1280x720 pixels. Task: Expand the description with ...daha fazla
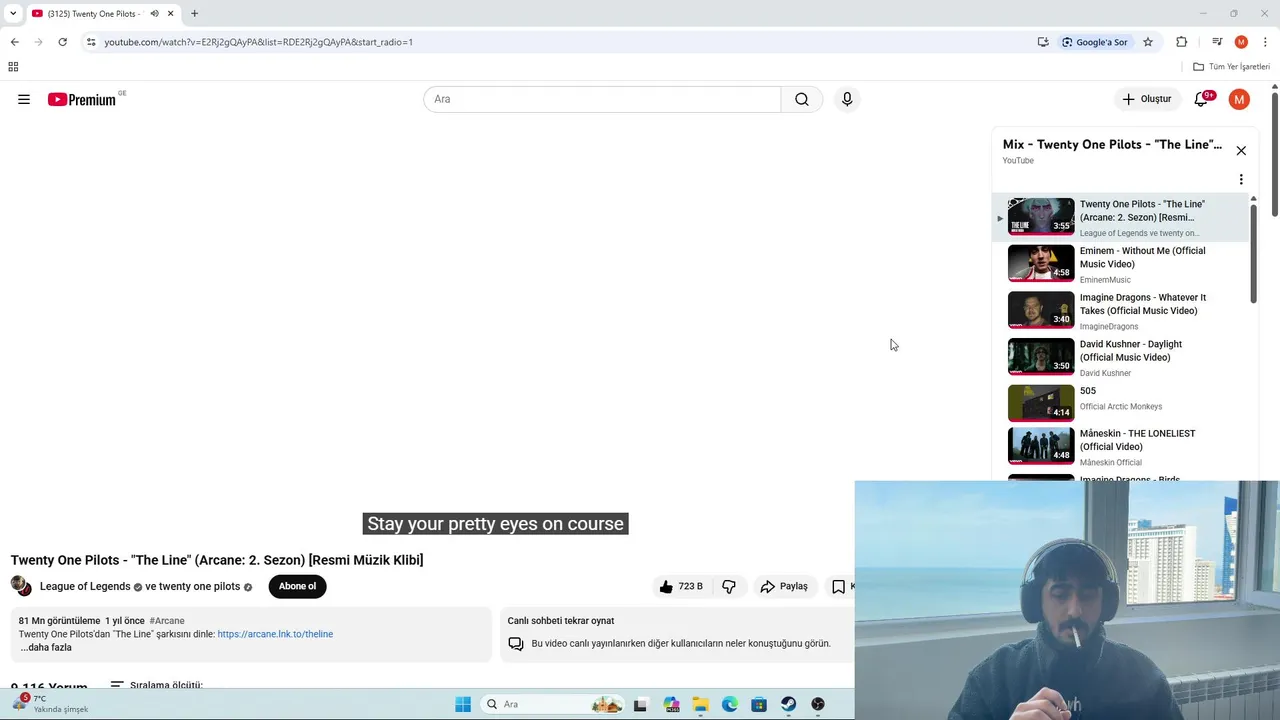46,648
